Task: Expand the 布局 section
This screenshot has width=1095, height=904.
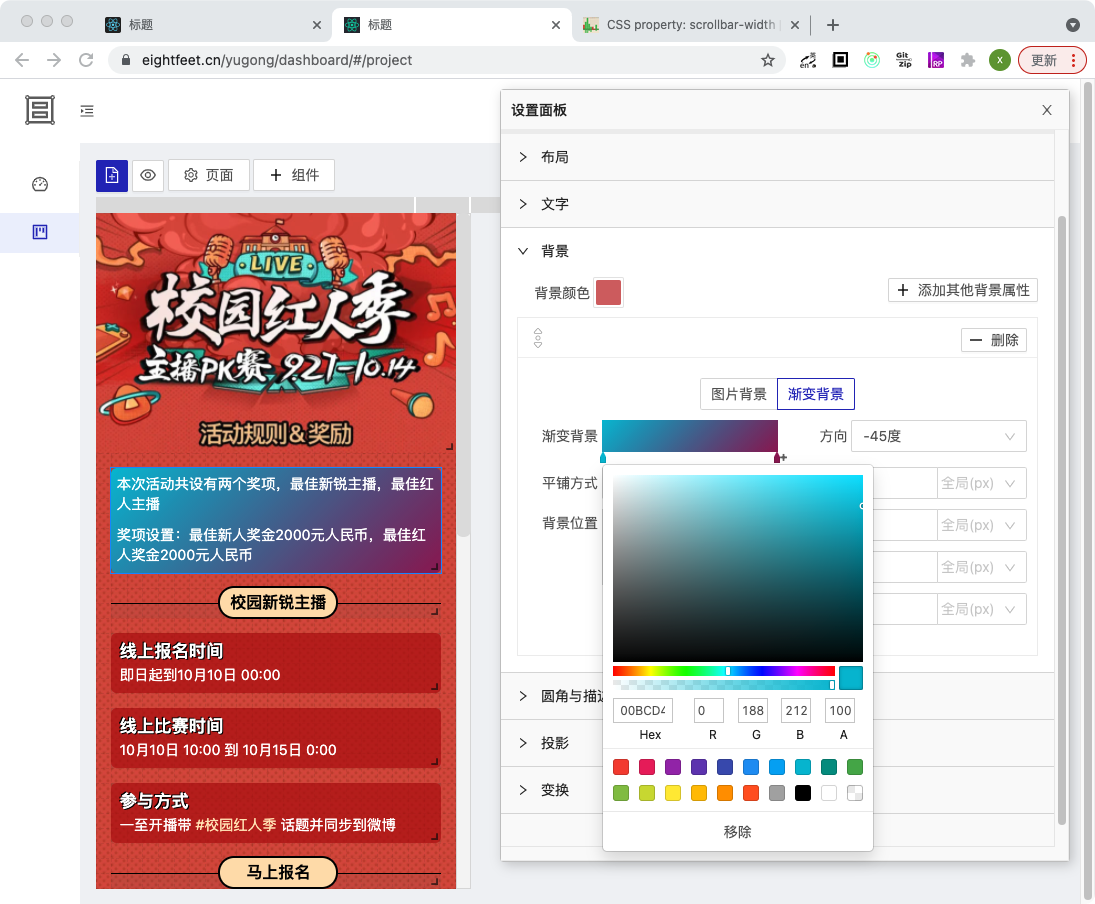Action: pyautogui.click(x=777, y=157)
